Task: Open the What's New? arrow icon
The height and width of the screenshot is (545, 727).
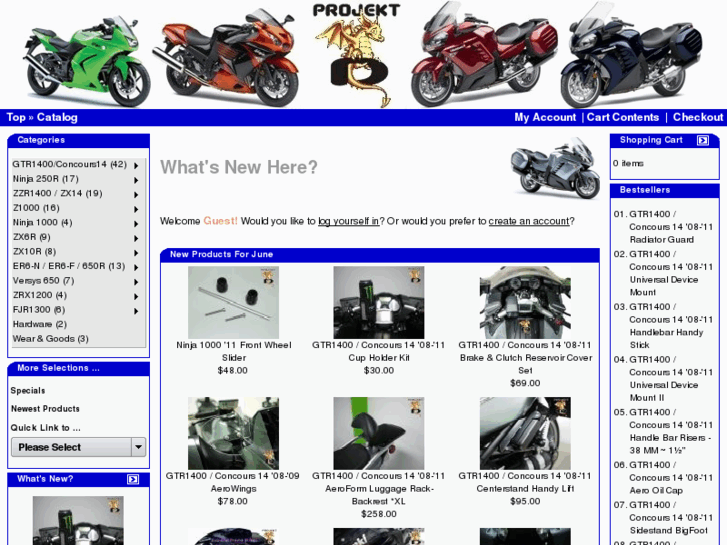Action: pos(133,479)
